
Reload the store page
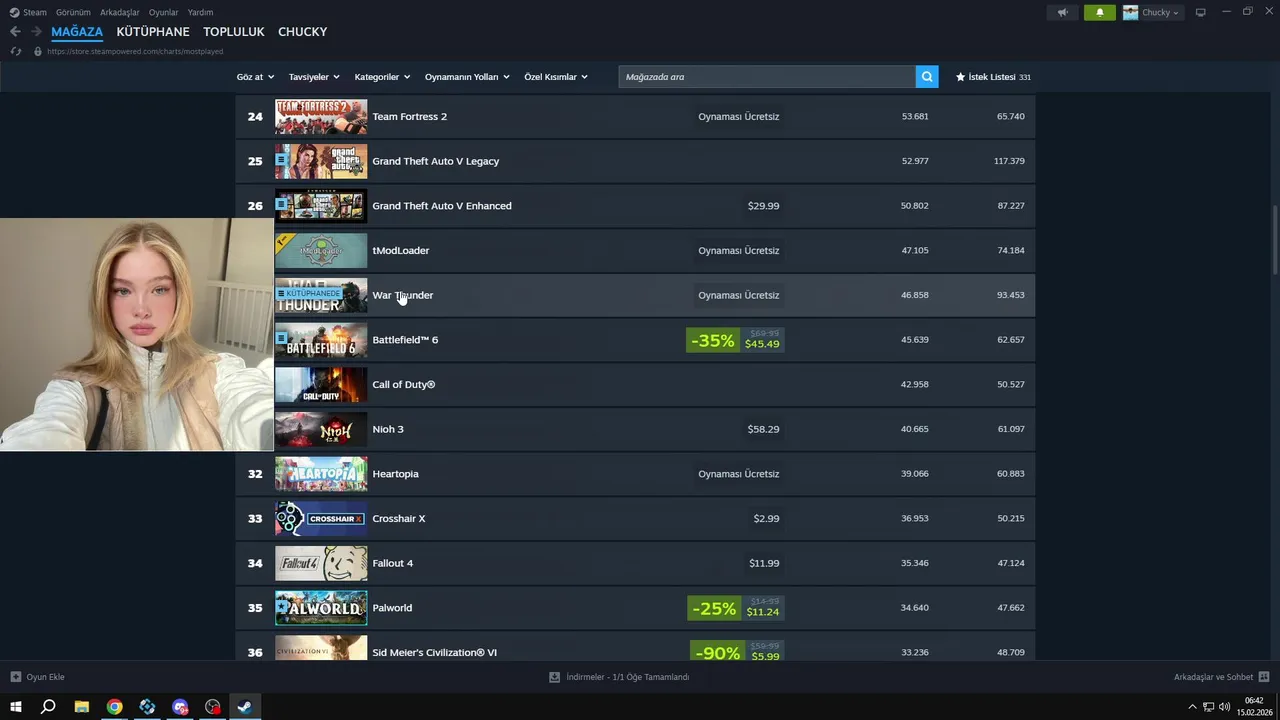click(x=15, y=51)
